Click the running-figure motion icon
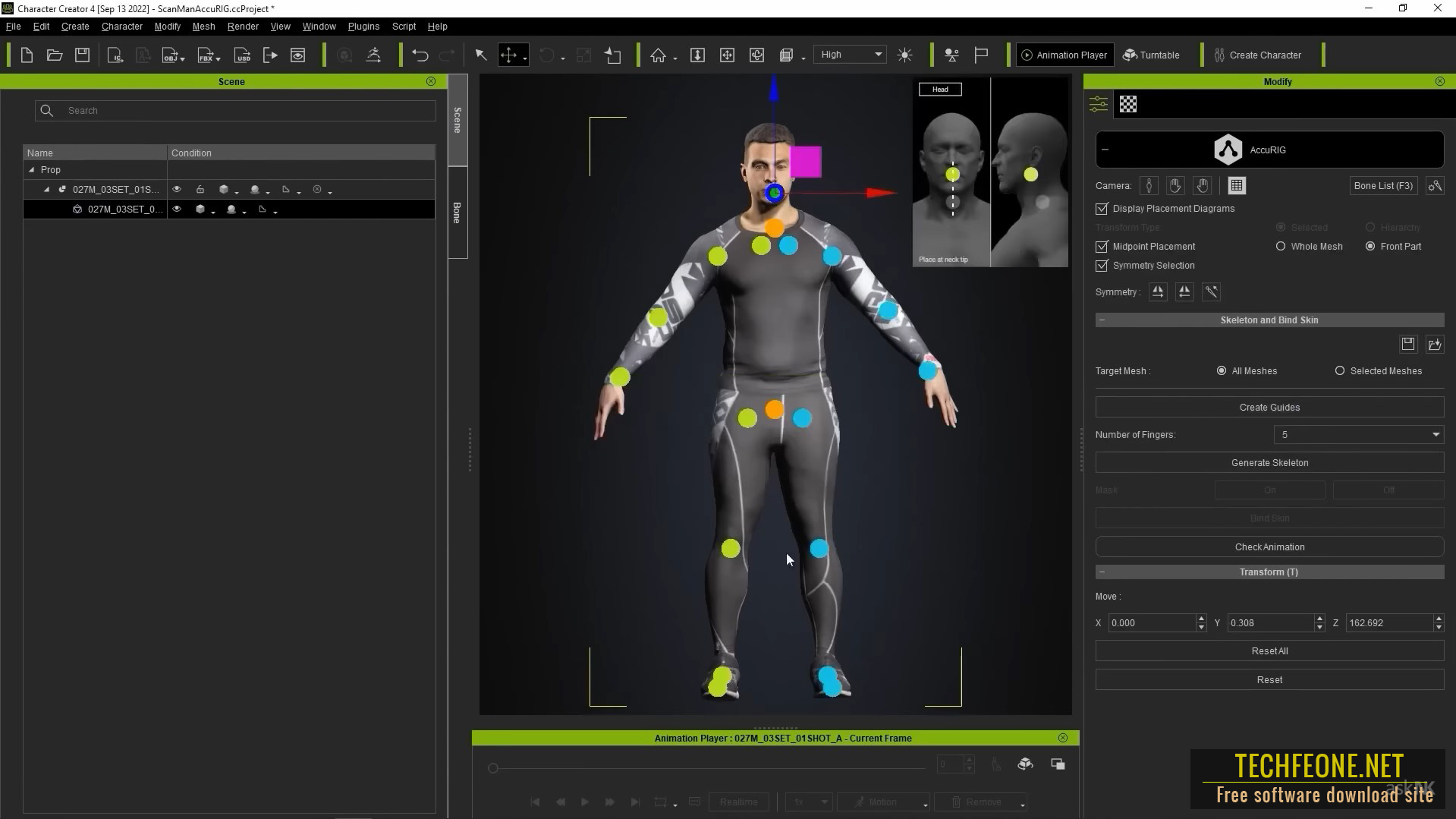The width and height of the screenshot is (1456, 819). [373, 55]
